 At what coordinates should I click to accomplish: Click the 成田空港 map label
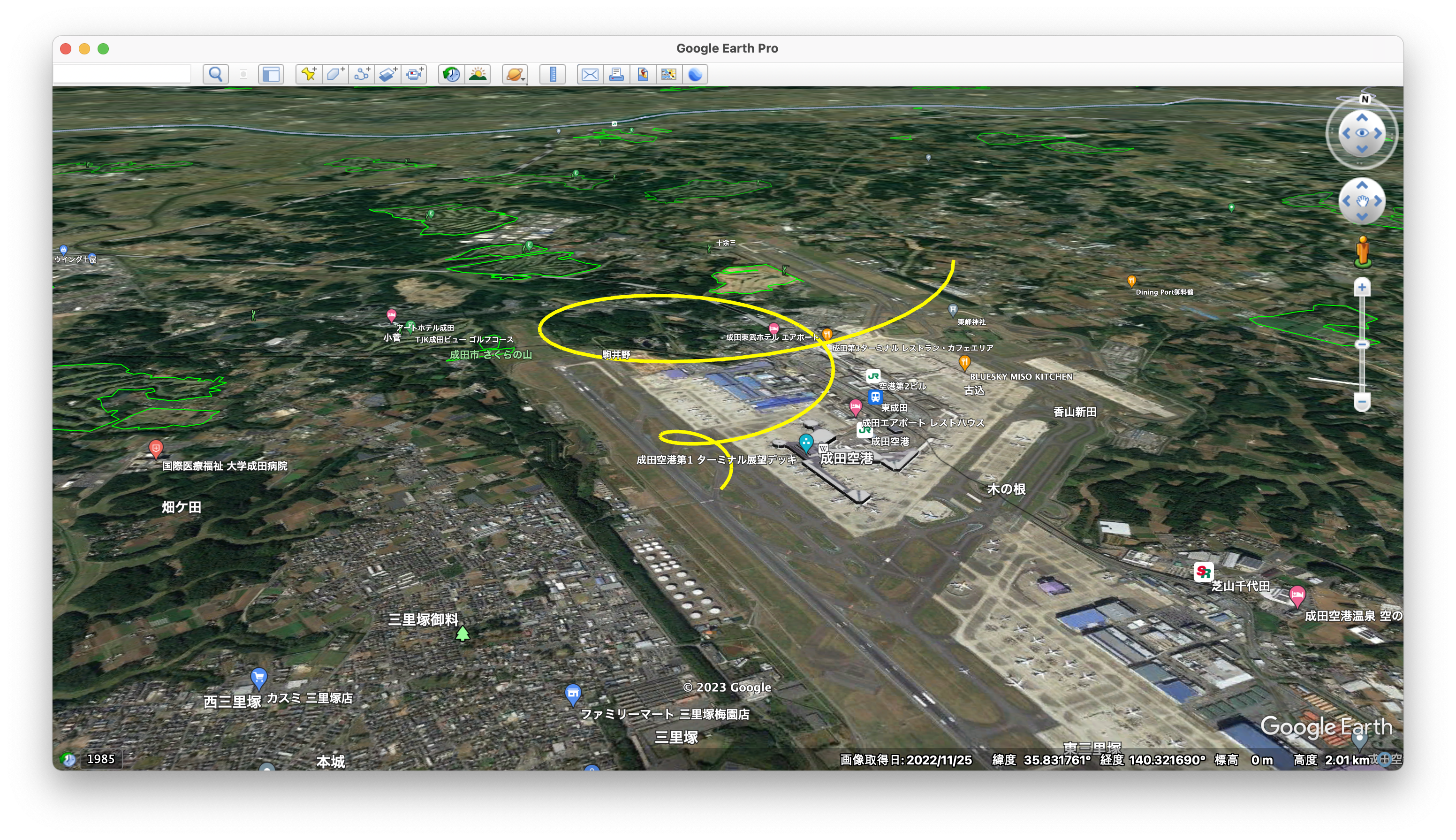pyautogui.click(x=846, y=458)
